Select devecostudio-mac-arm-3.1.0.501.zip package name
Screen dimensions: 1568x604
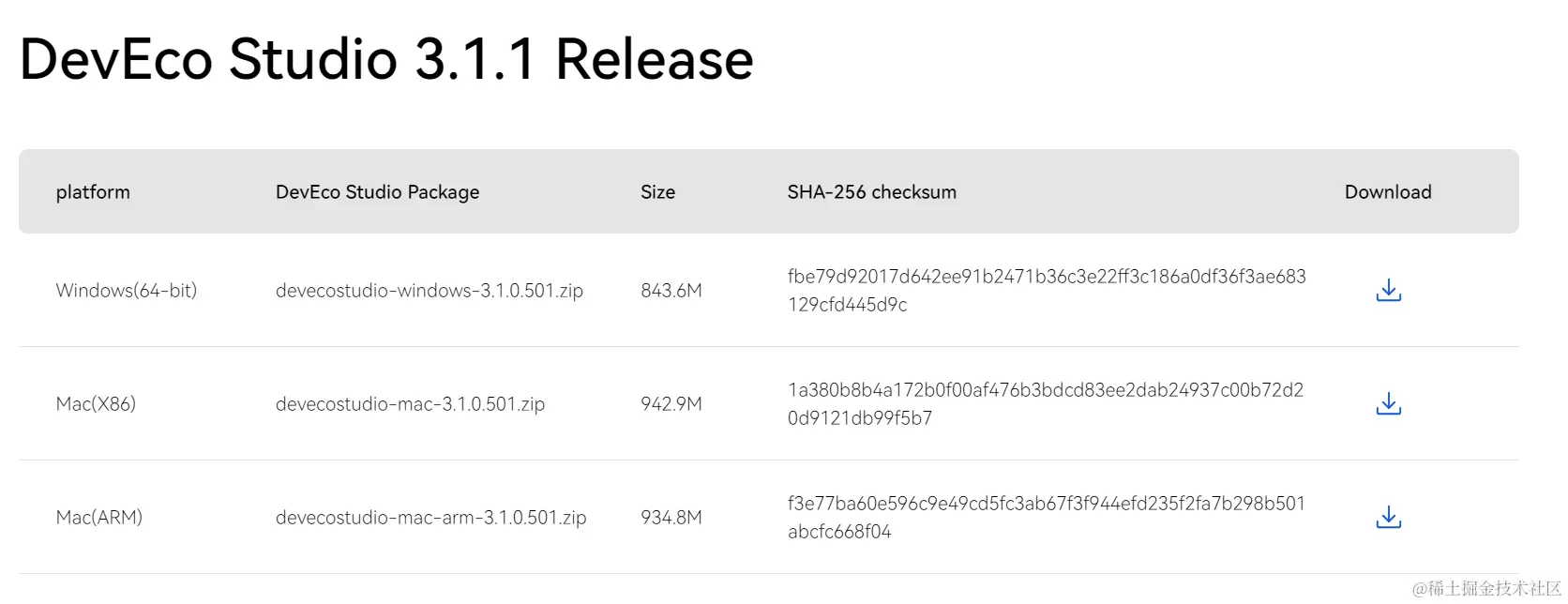click(430, 518)
